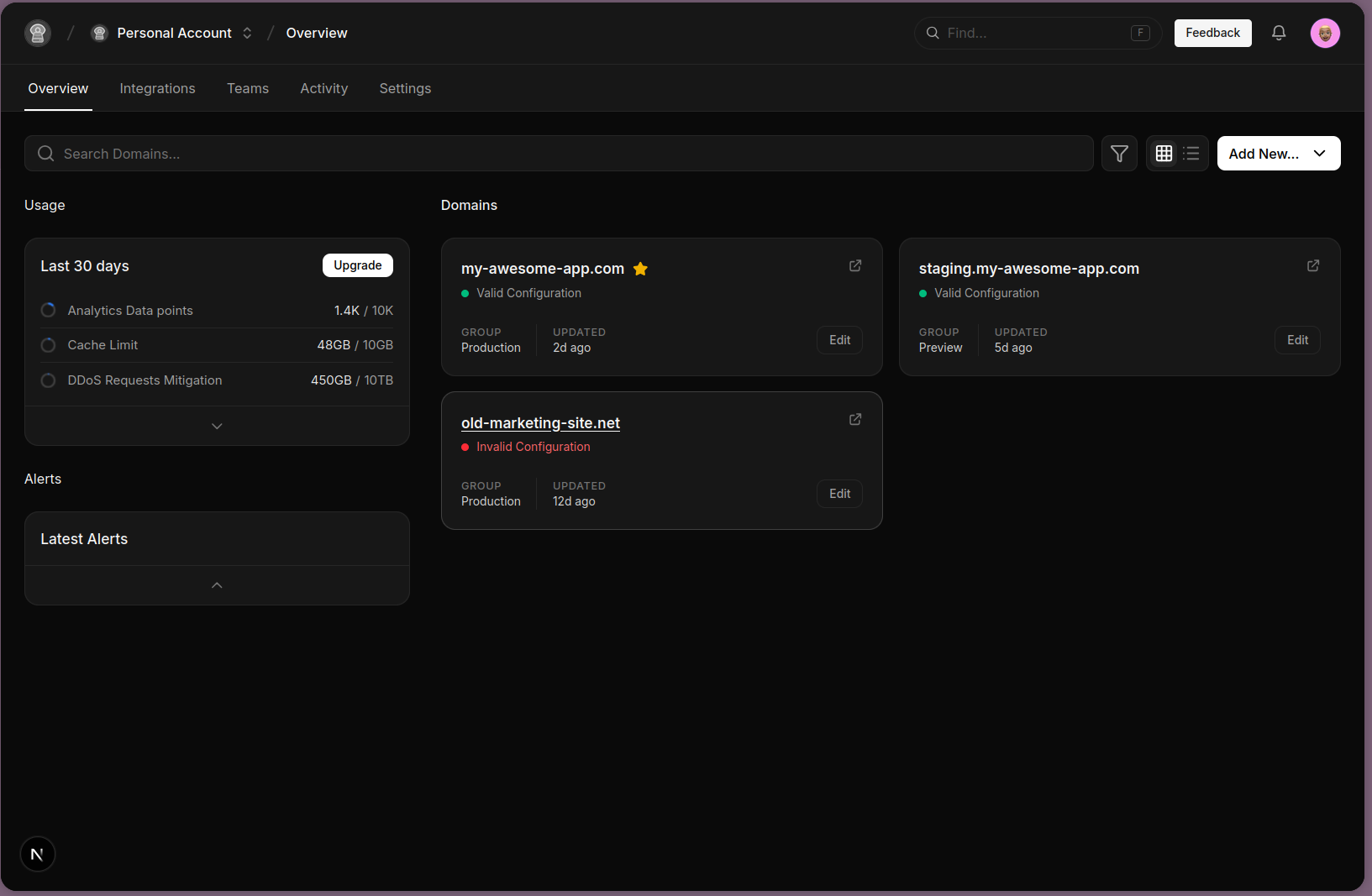Click the favorite star on my-awesome-app.com
1372x896 pixels.
(x=640, y=269)
